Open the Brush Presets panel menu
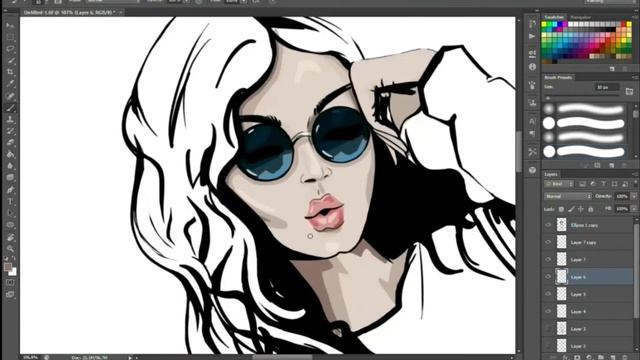 click(x=635, y=77)
